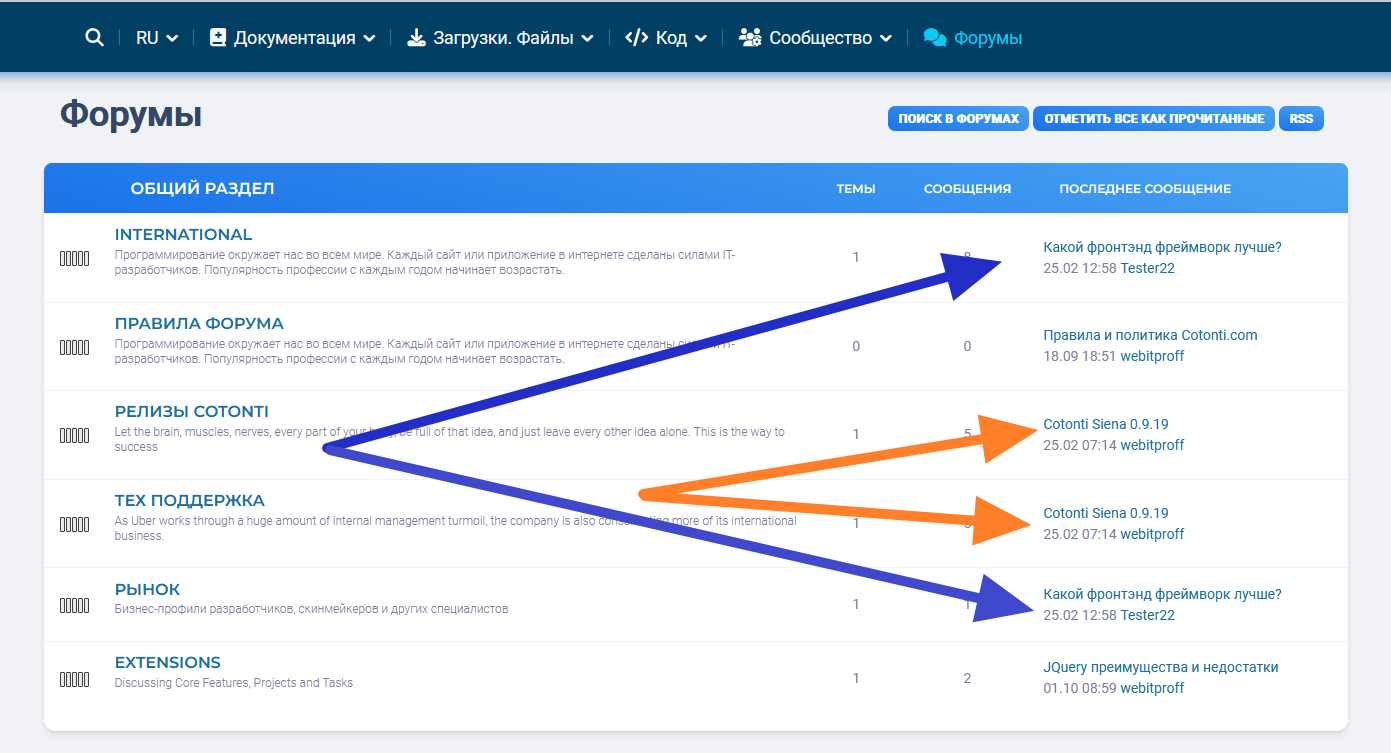
Task: Click the Документация book icon
Action: click(218, 38)
